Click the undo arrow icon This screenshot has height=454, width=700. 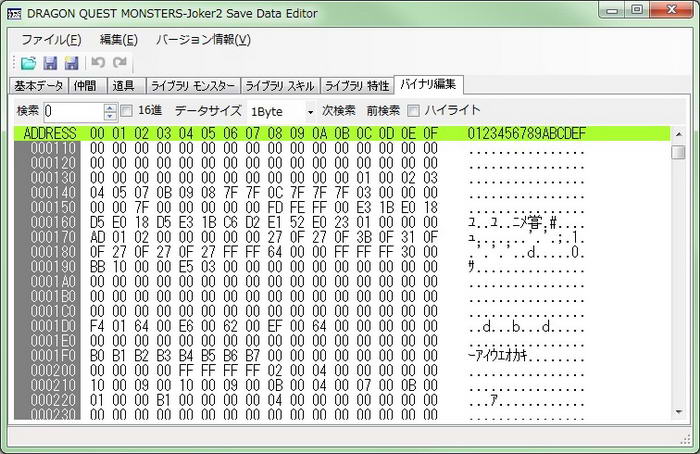click(x=98, y=63)
